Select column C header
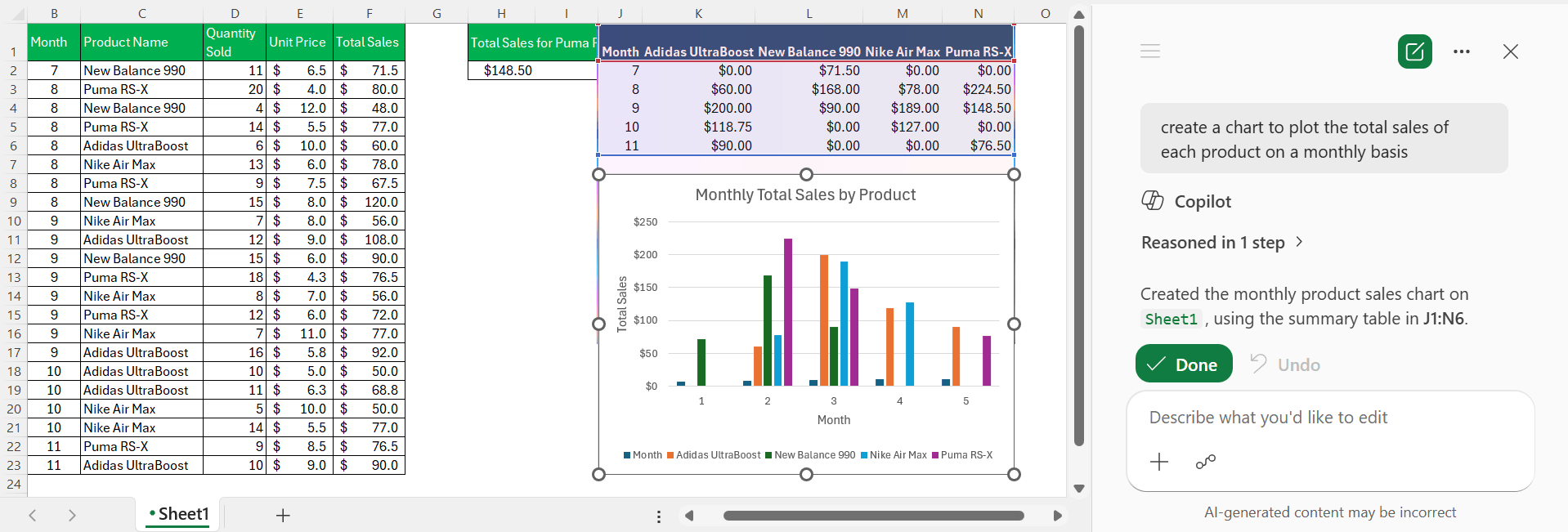The height and width of the screenshot is (532, 1568). point(142,14)
